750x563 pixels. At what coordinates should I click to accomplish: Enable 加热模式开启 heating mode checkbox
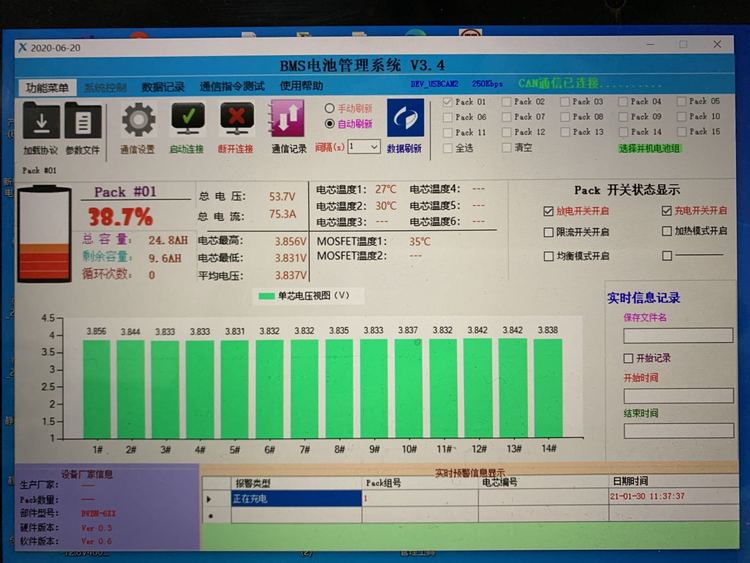[667, 231]
